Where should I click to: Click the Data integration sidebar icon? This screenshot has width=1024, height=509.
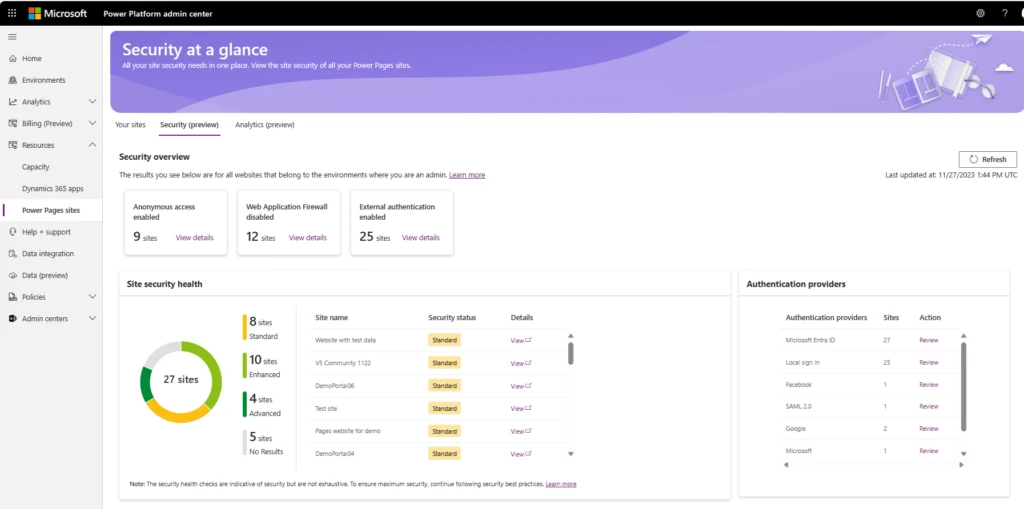[12, 254]
